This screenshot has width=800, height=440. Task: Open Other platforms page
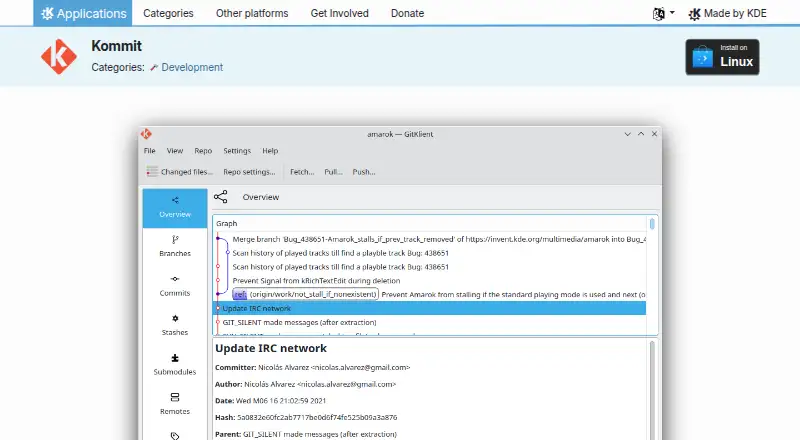[252, 13]
